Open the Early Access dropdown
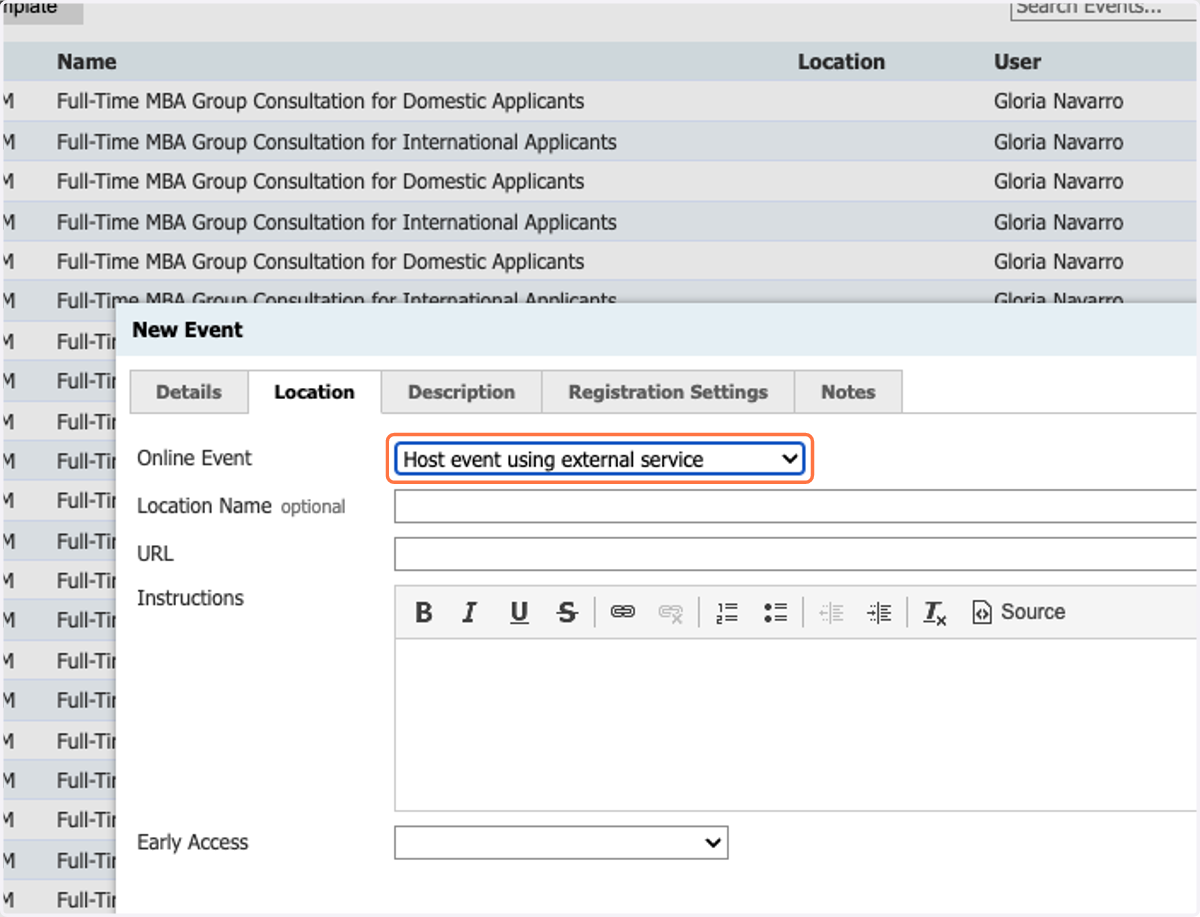This screenshot has width=1200, height=917. tap(561, 842)
